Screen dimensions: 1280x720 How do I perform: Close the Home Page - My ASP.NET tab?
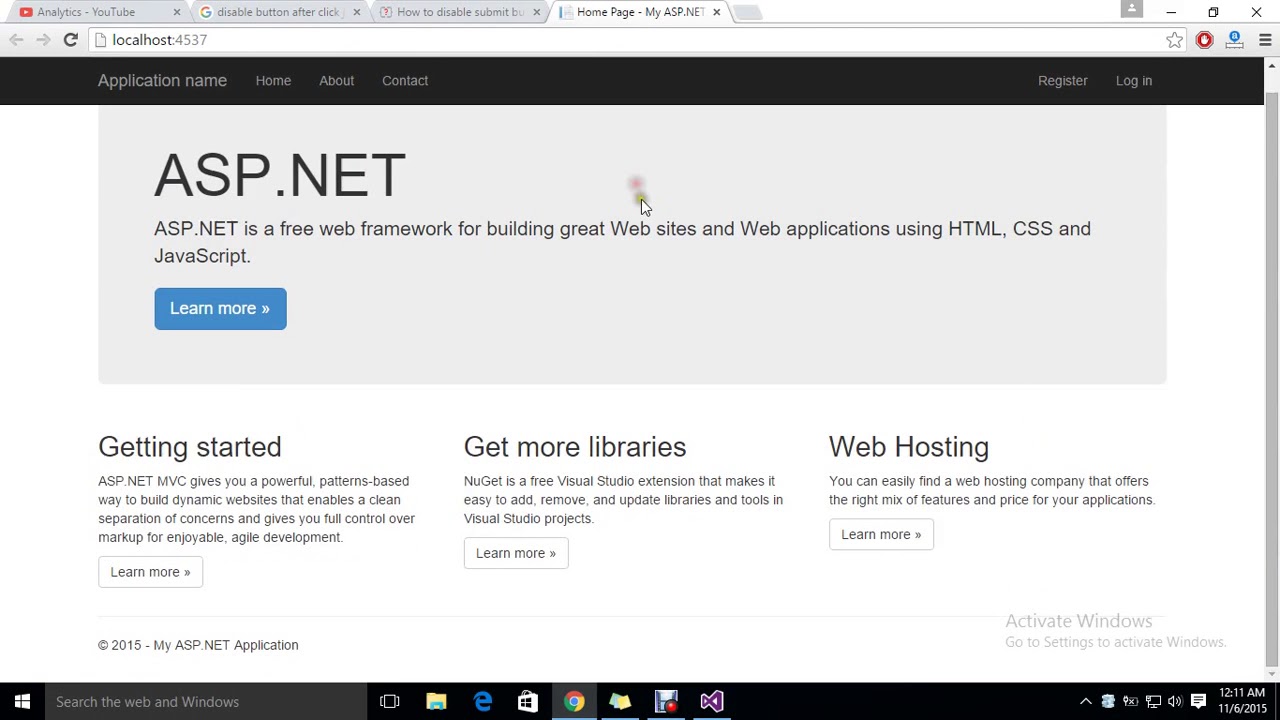(x=716, y=12)
